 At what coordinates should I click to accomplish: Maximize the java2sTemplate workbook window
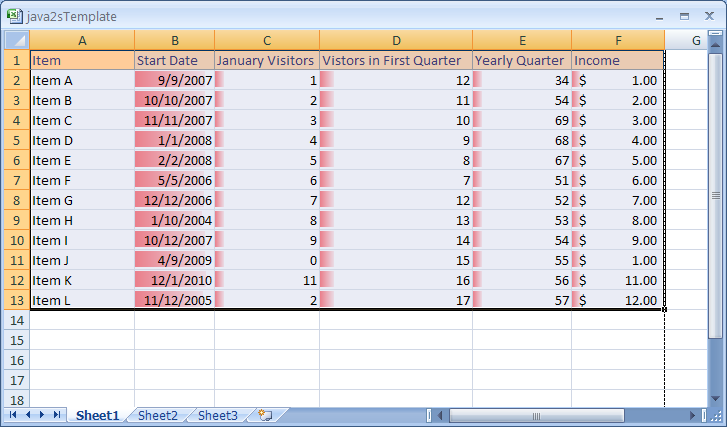pos(684,16)
